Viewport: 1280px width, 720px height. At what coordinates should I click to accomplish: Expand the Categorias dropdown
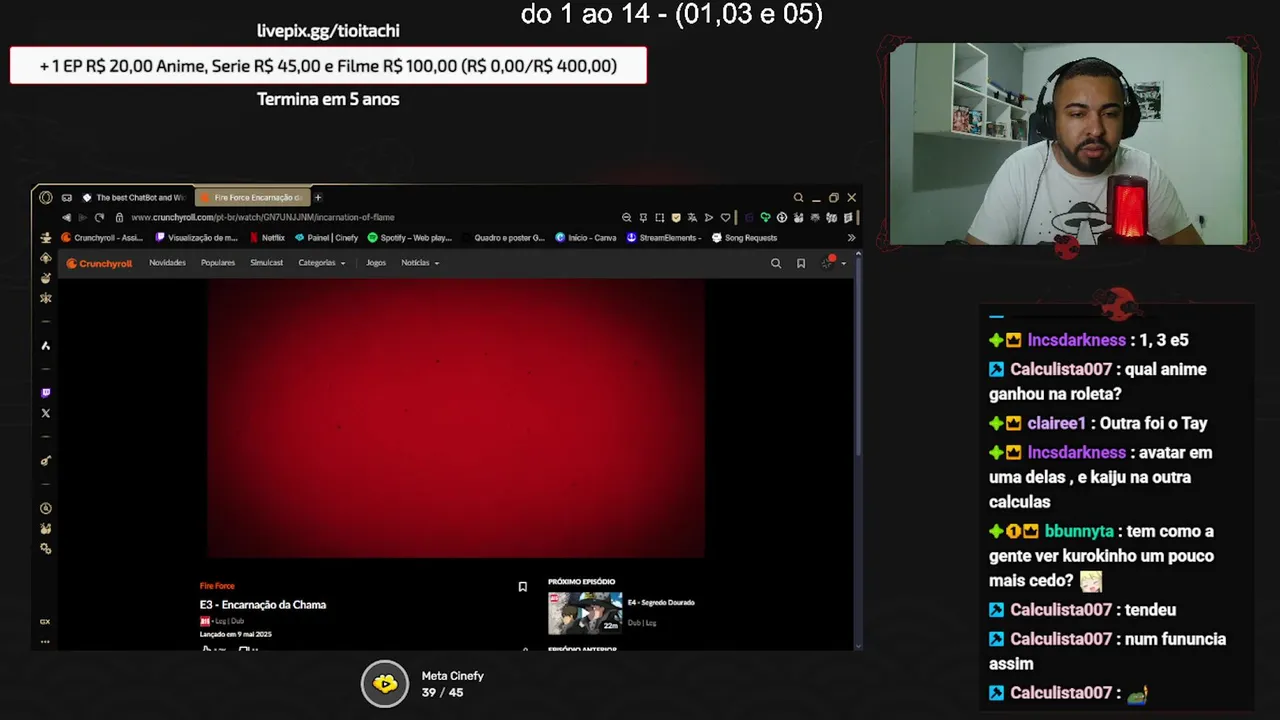(x=322, y=263)
